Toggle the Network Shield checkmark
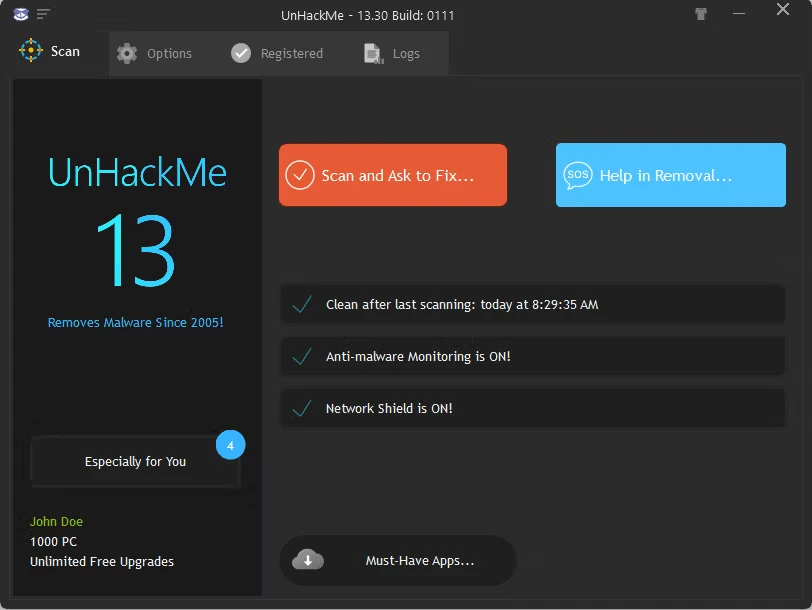 (x=301, y=409)
